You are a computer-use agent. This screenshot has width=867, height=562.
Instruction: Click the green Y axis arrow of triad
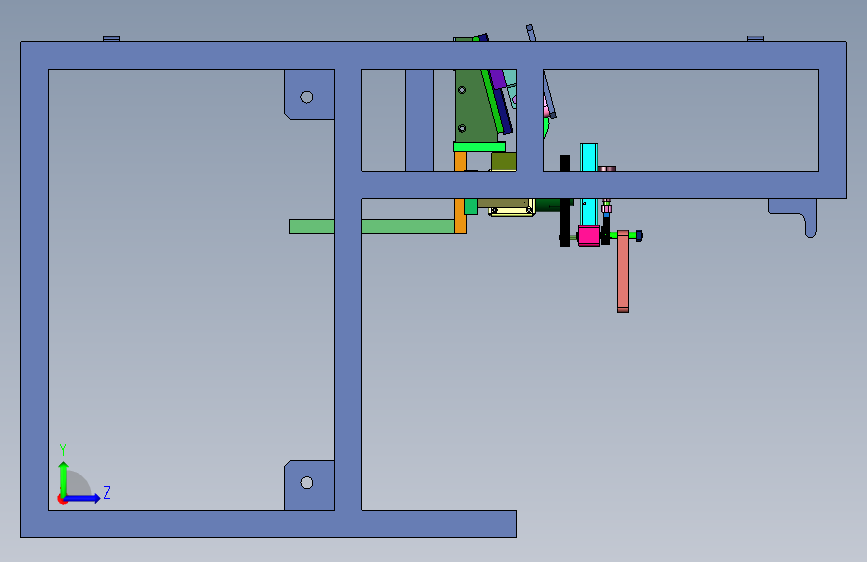coord(64,478)
